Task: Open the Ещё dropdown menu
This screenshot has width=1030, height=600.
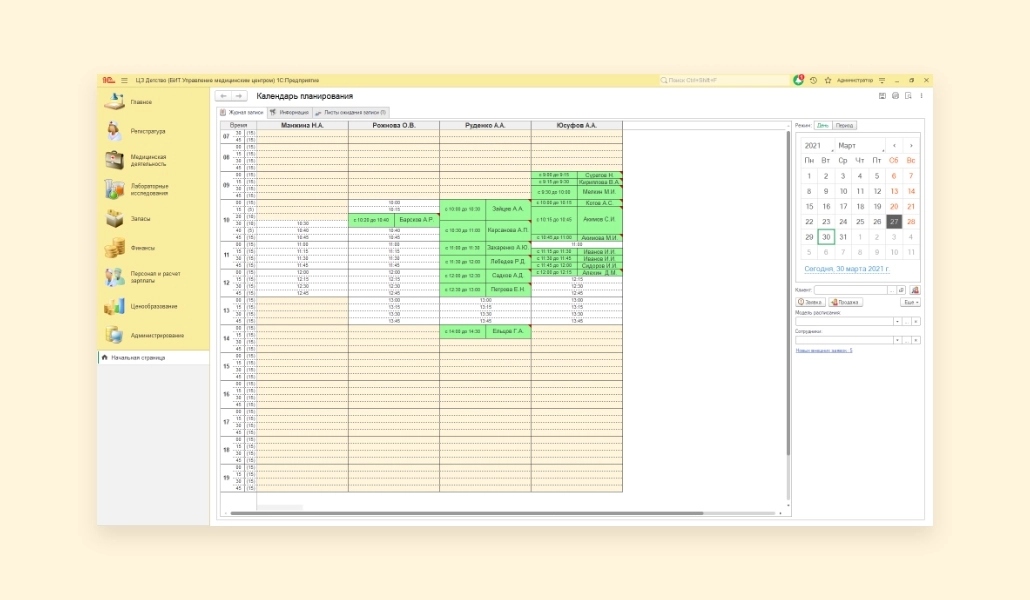Action: point(910,301)
